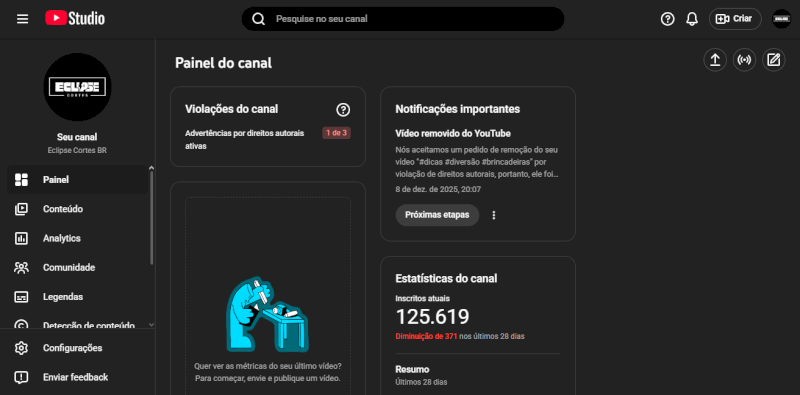This screenshot has height=395, width=800.
Task: Open Legendas in the sidebar
Action: point(77,297)
